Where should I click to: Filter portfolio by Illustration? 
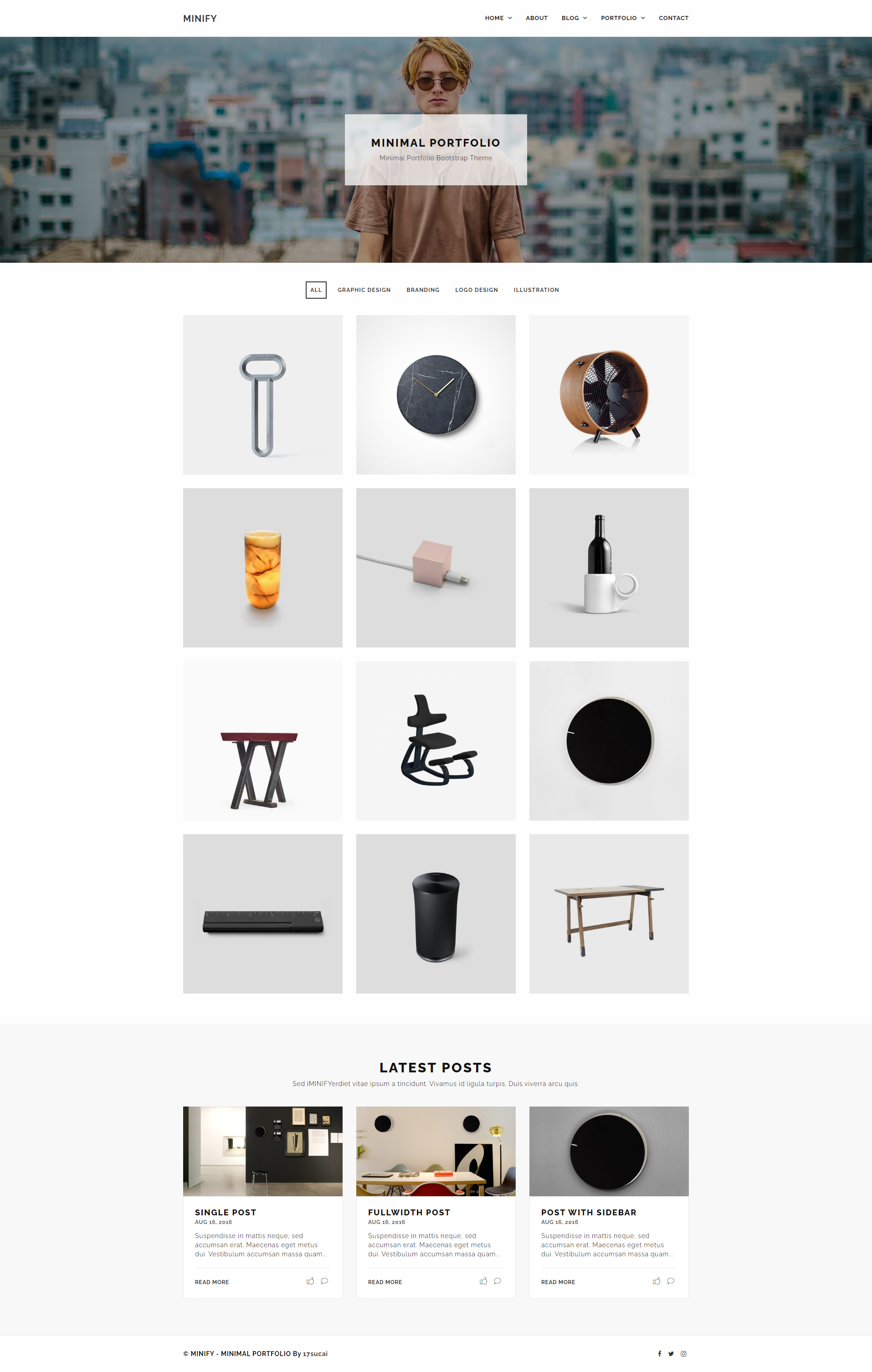point(536,290)
